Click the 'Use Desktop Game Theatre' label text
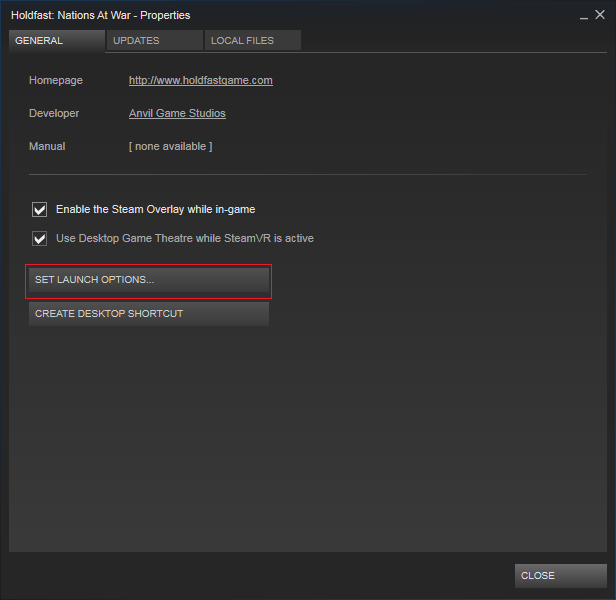 click(x=184, y=239)
